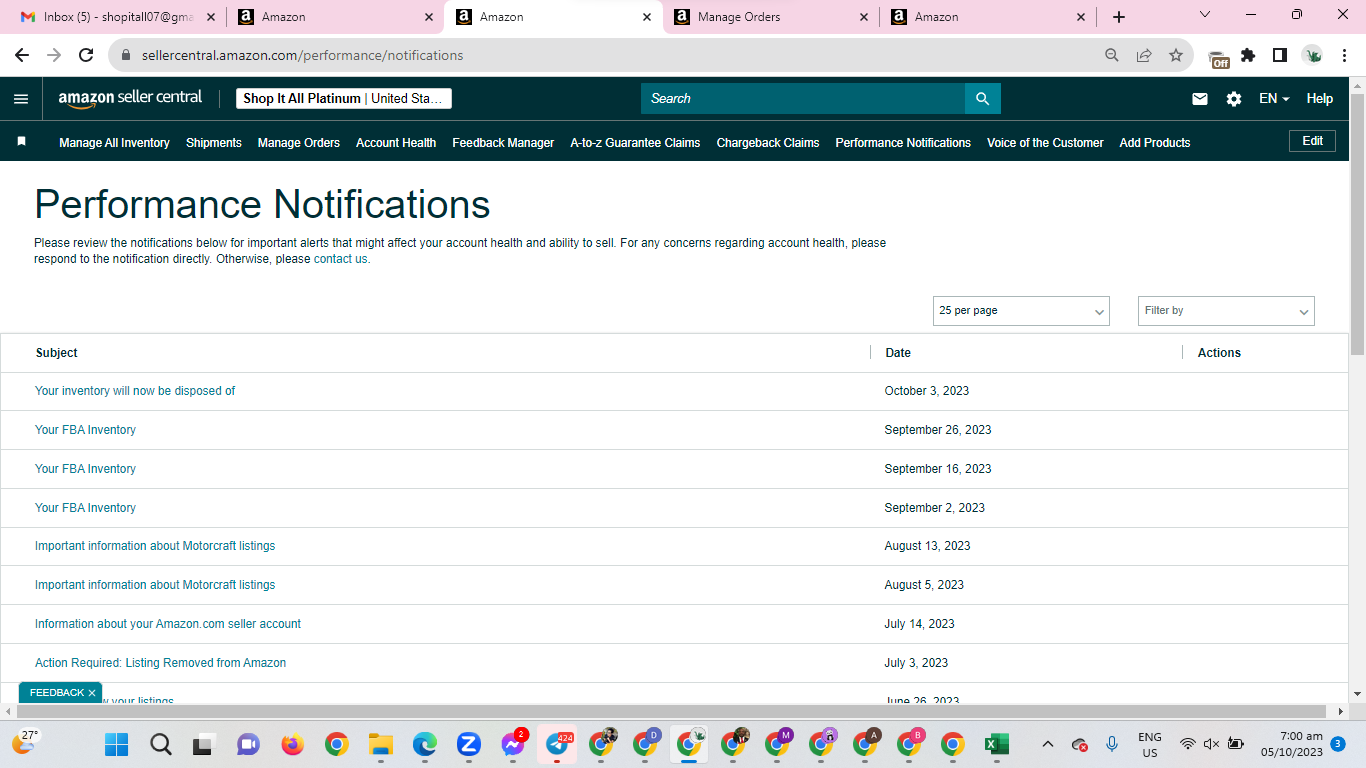Open Microsoft Edge from the taskbar

point(424,744)
